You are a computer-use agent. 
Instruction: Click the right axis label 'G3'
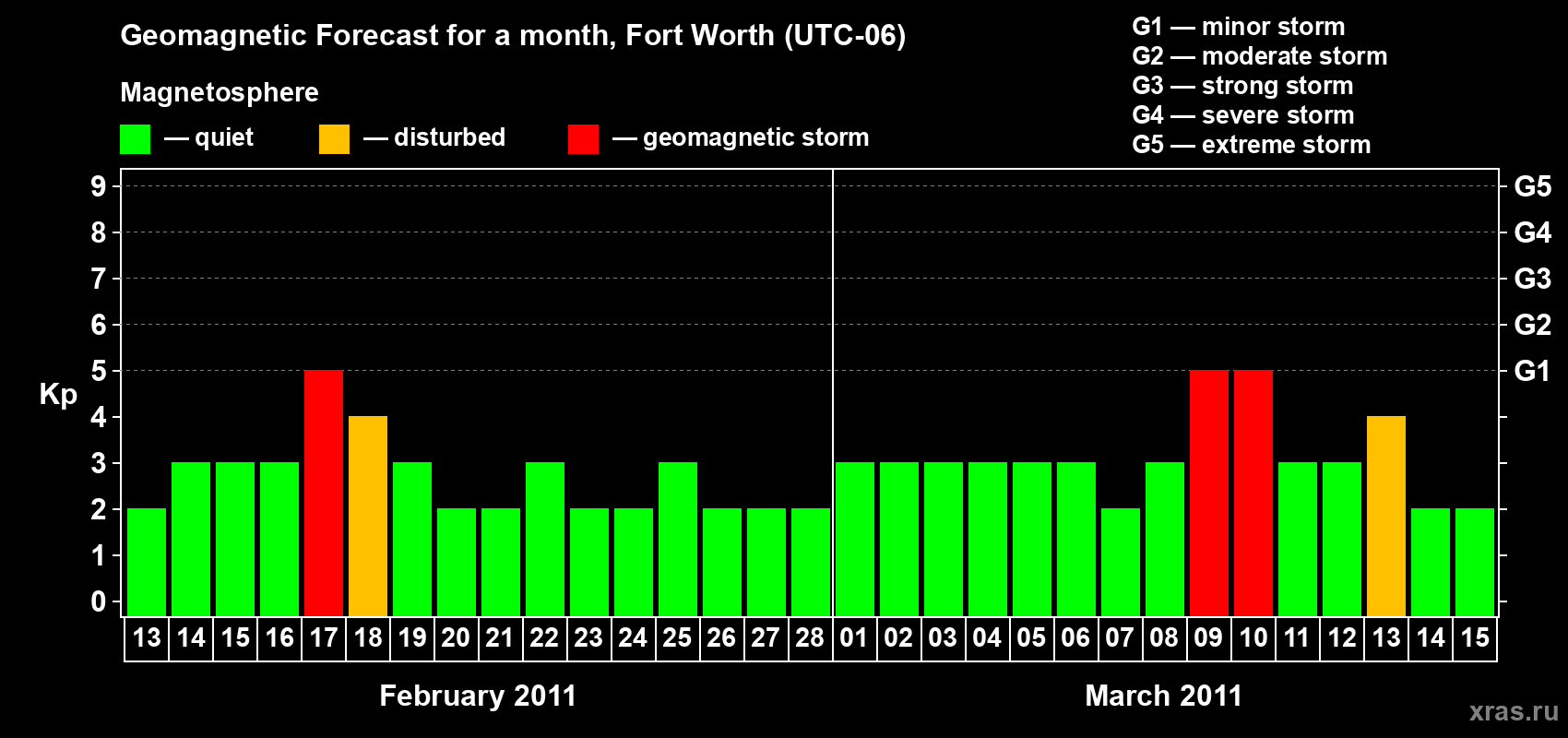pos(1533,279)
